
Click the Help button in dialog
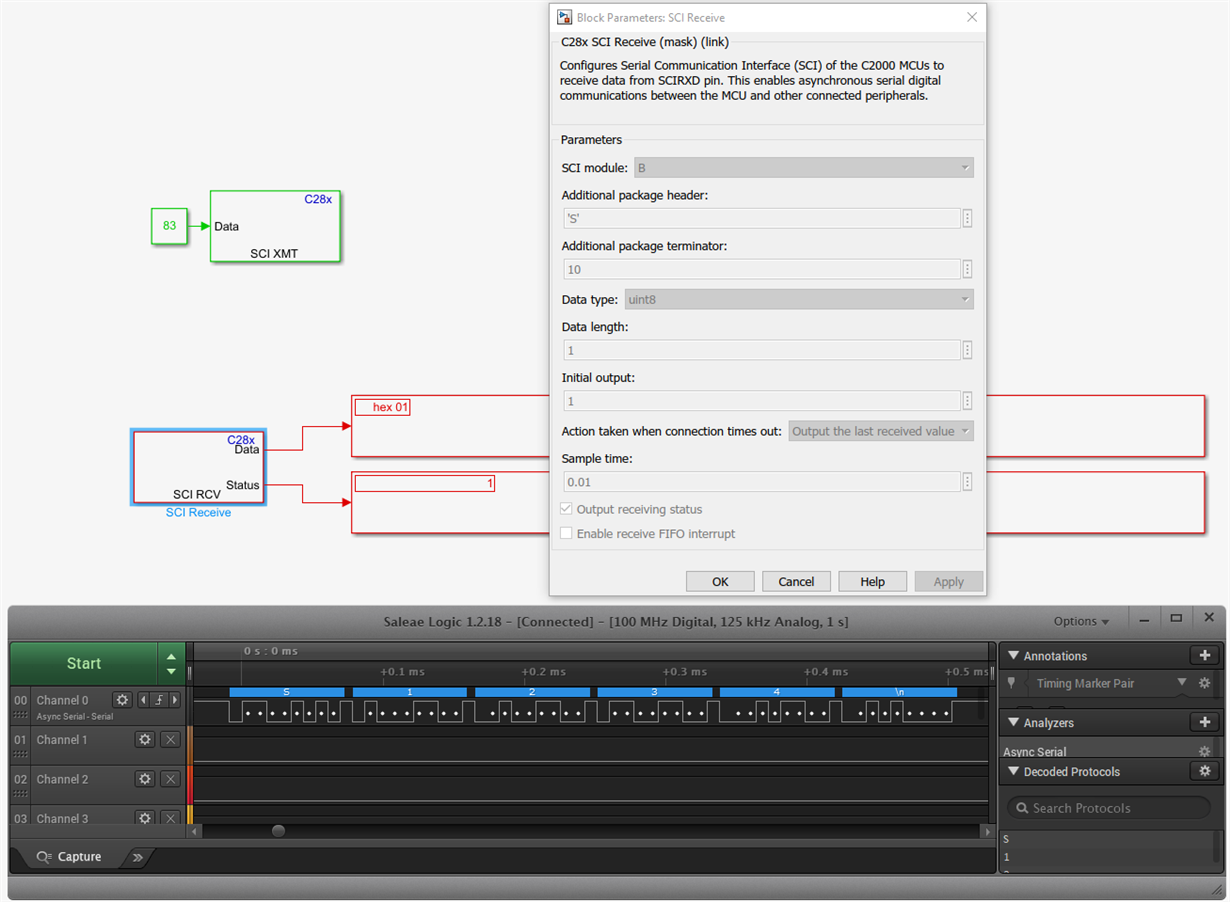872,581
